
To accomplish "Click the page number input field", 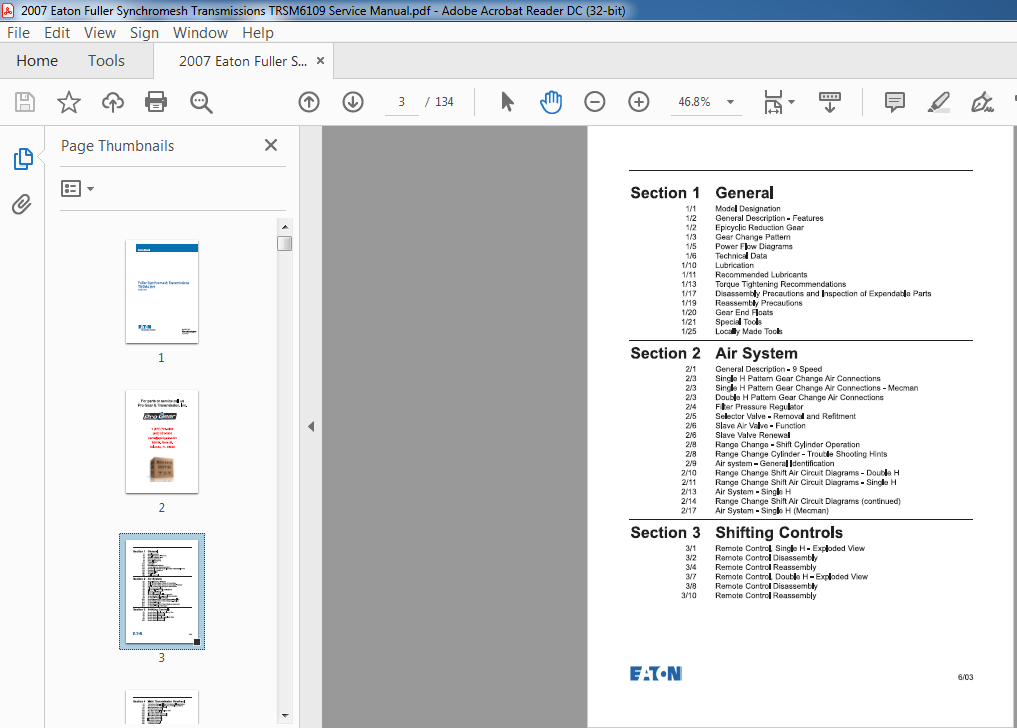I will [x=401, y=102].
